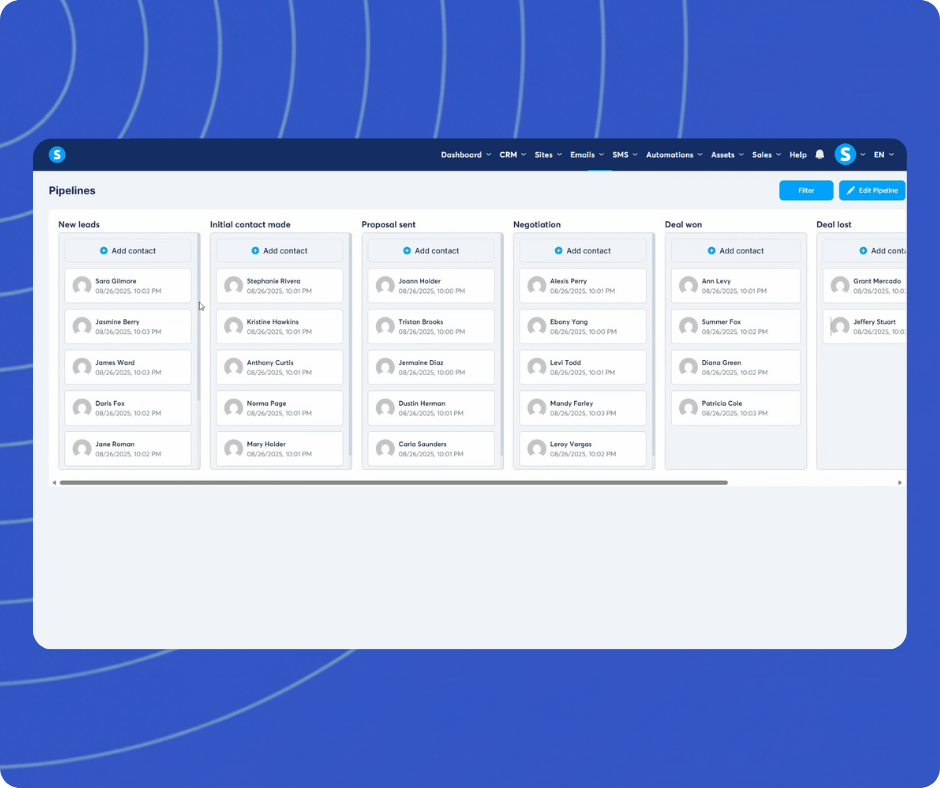Open Jermaine Diaz contact card
Image resolution: width=940 pixels, height=788 pixels.
pos(431,367)
